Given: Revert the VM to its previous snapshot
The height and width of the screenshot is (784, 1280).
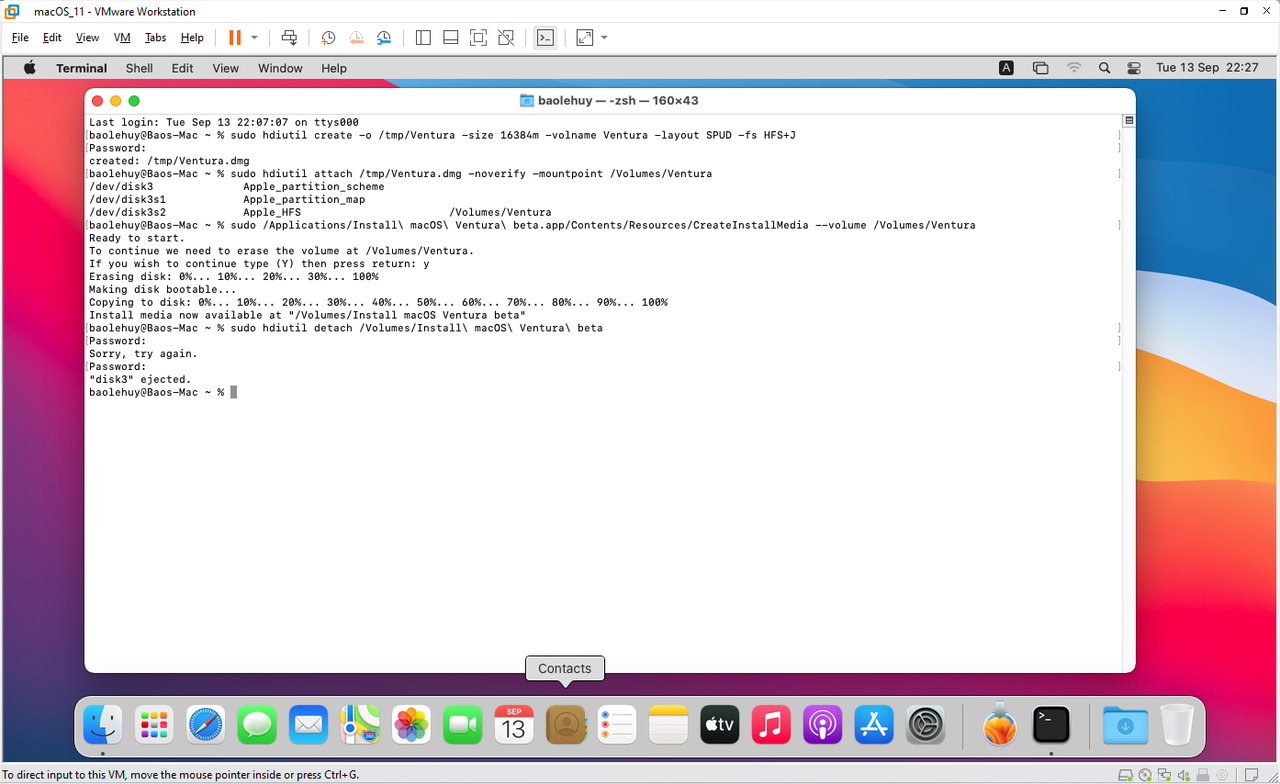Looking at the screenshot, I should point(356,38).
